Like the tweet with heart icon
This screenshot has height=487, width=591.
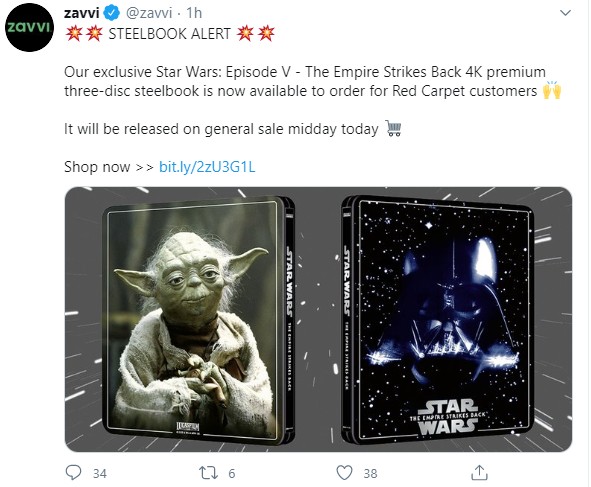pos(344,473)
